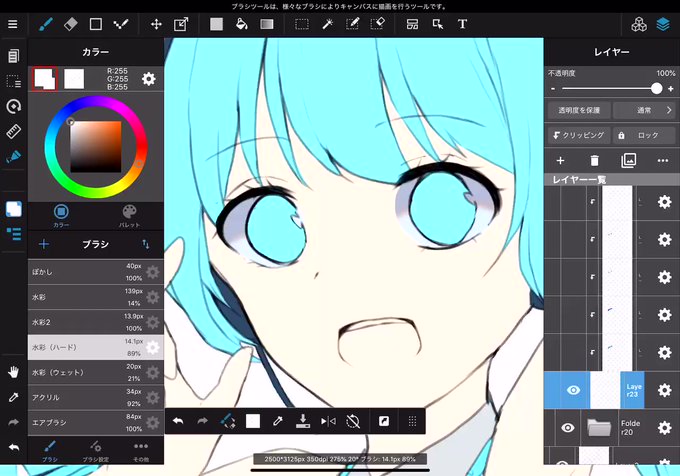Switch to the パレット tab
This screenshot has height=476, width=680.
[129, 216]
